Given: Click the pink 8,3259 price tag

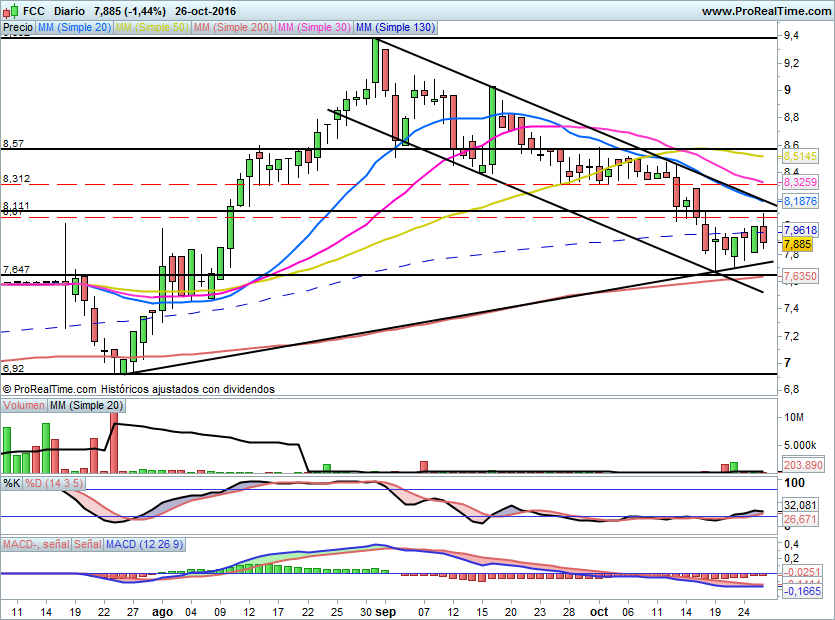Looking at the screenshot, I should coord(800,182).
